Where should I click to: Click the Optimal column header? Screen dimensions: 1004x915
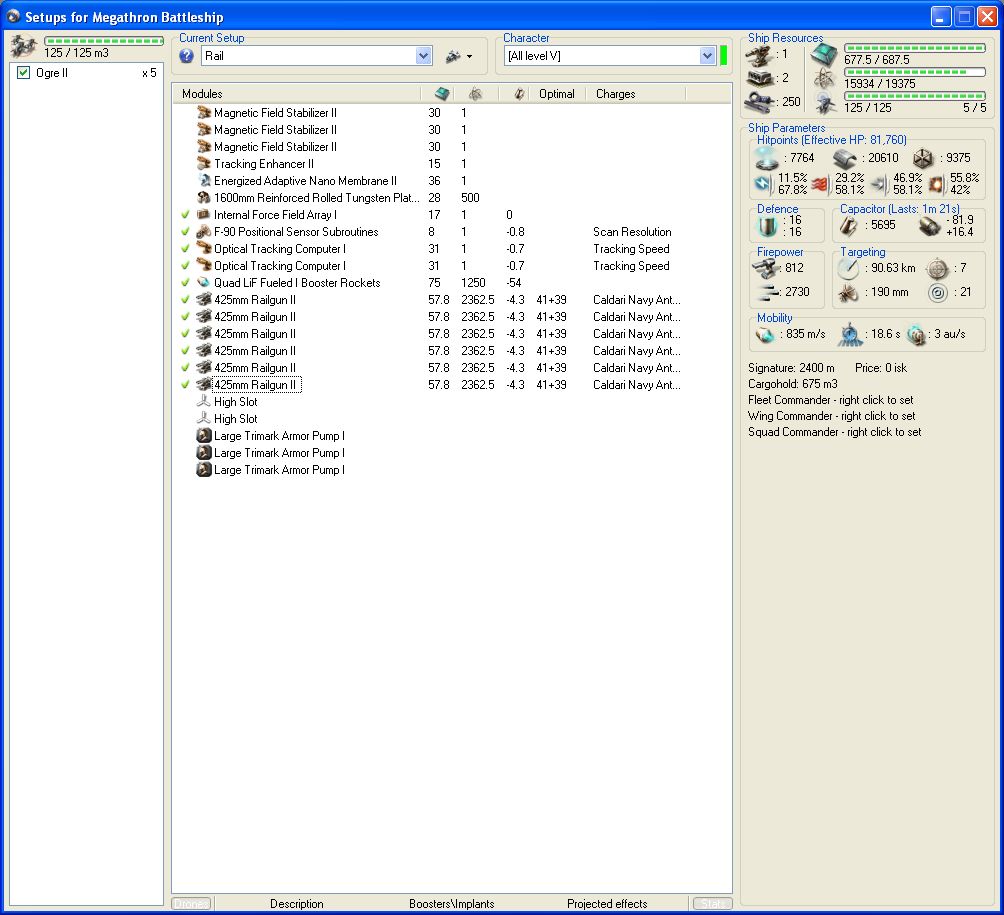556,93
